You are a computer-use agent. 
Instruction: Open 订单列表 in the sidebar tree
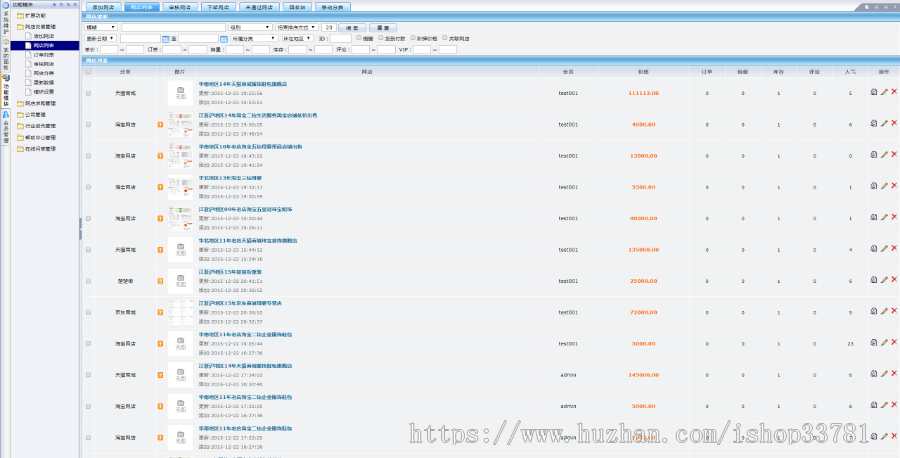point(44,55)
